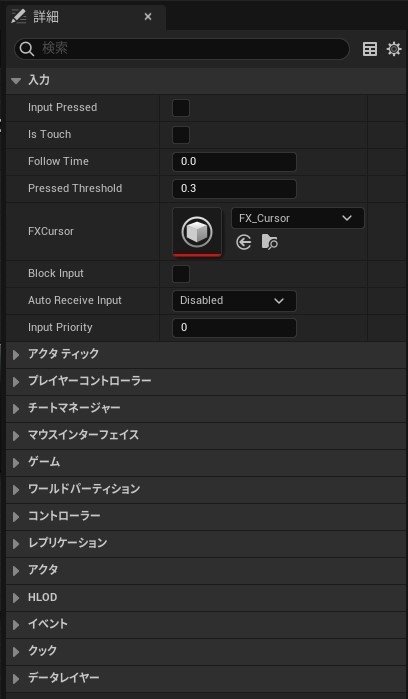Click the FXCursor property label
This screenshot has height=699, width=408.
51,231
